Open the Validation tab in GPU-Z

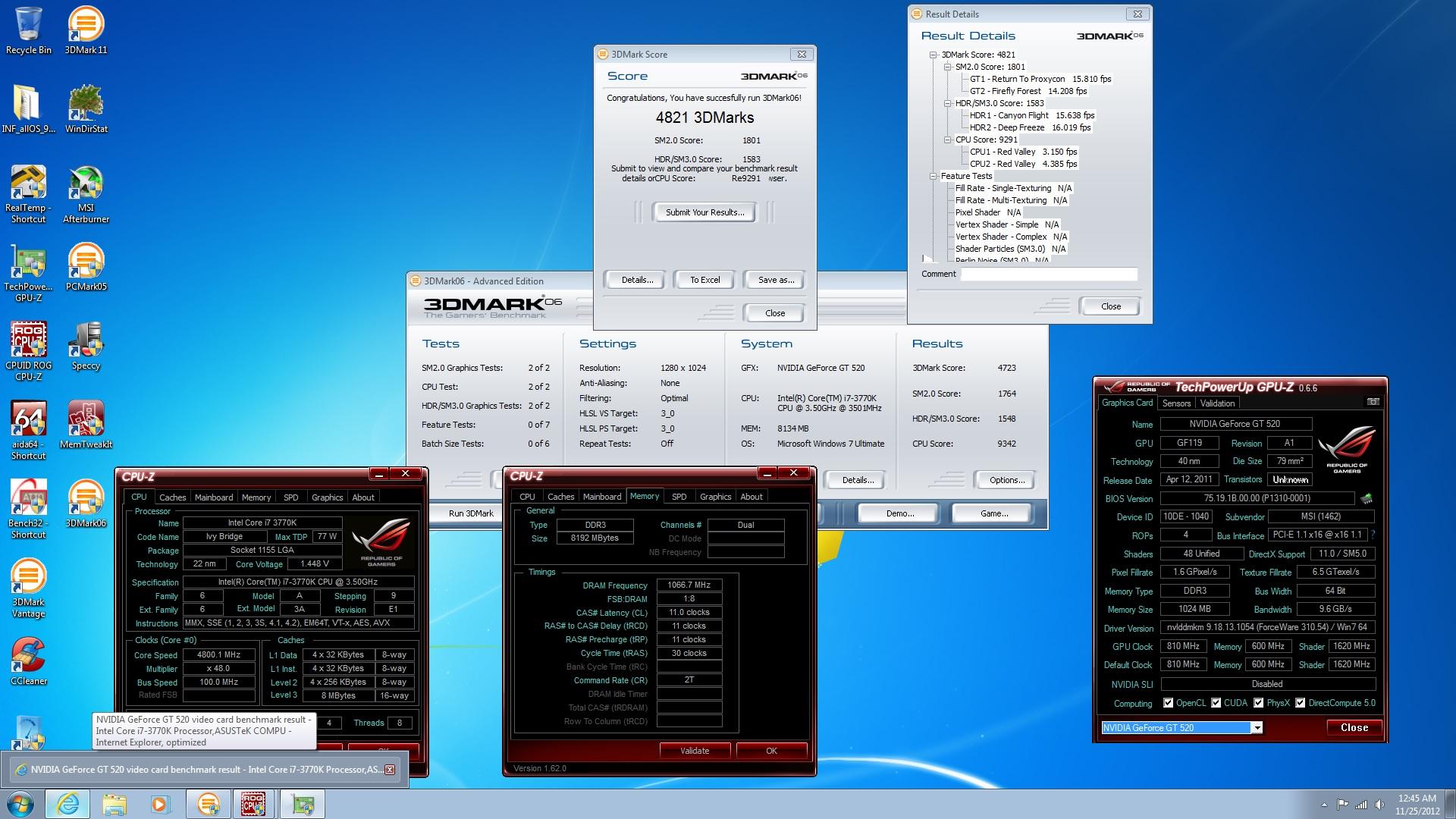tap(1217, 403)
